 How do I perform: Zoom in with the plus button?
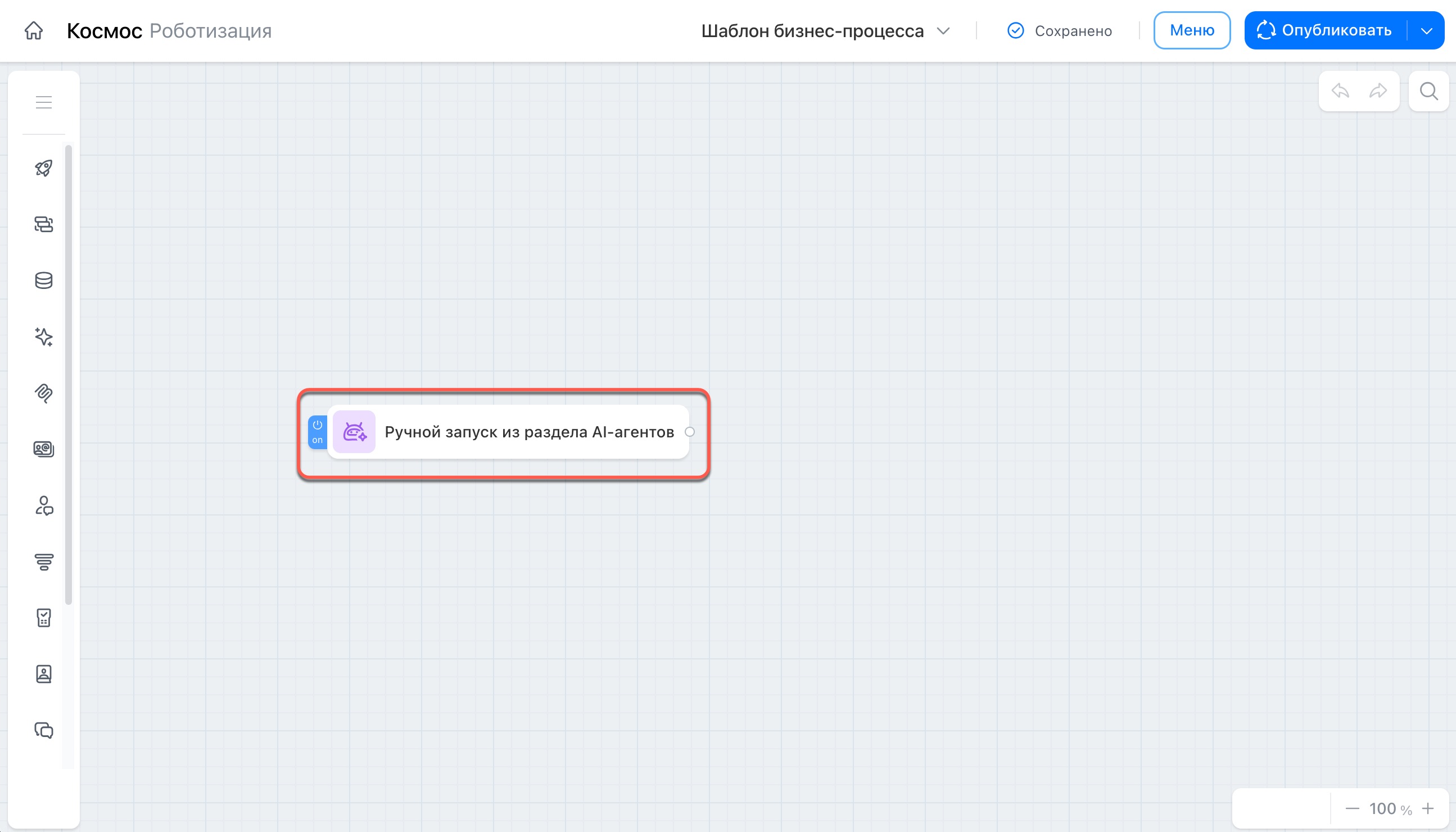point(1428,808)
